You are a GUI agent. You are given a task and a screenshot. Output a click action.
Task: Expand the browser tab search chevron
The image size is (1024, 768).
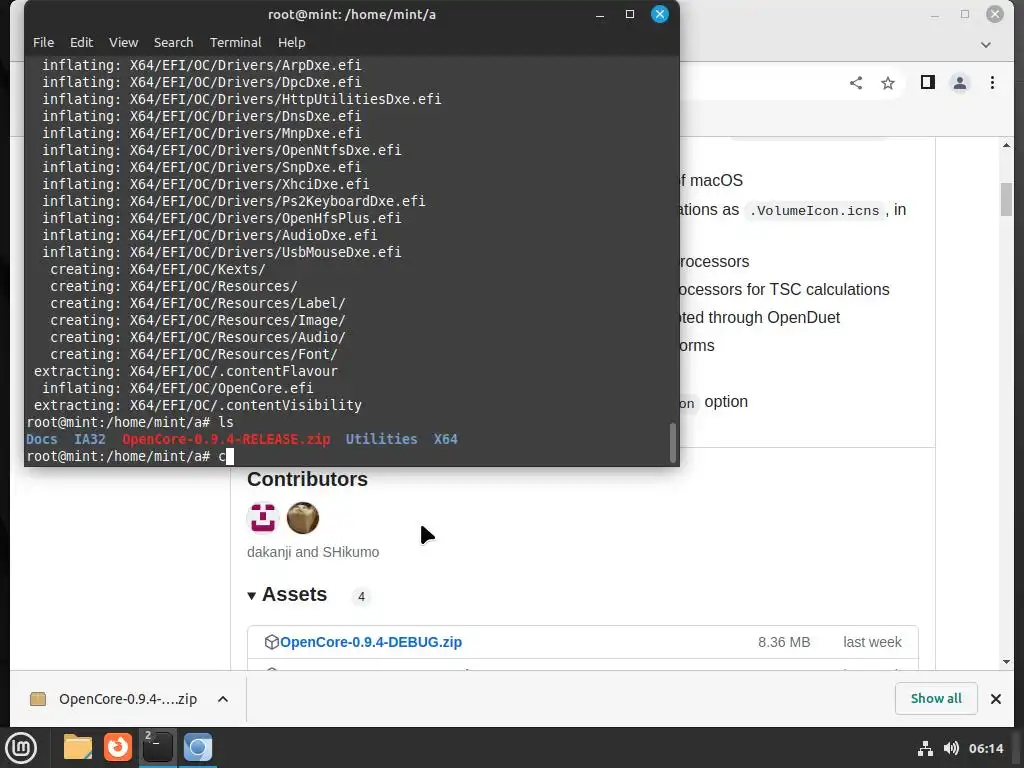click(x=985, y=44)
